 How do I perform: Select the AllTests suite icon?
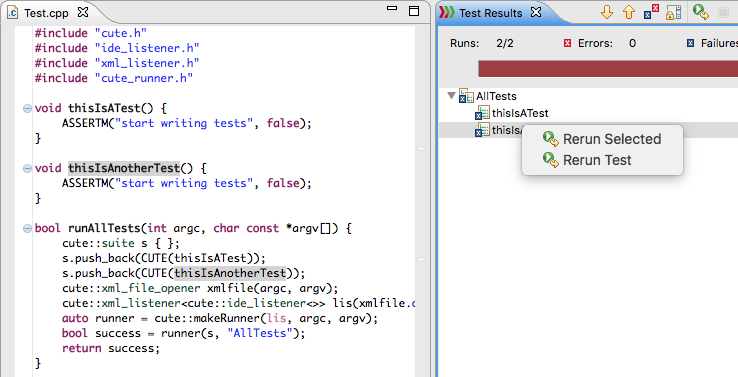click(466, 96)
